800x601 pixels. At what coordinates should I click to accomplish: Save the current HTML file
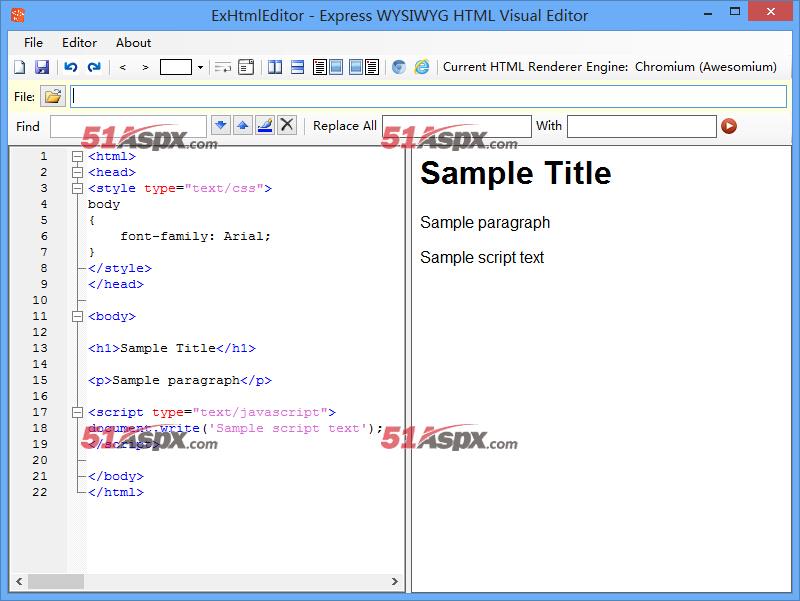pyautogui.click(x=42, y=67)
